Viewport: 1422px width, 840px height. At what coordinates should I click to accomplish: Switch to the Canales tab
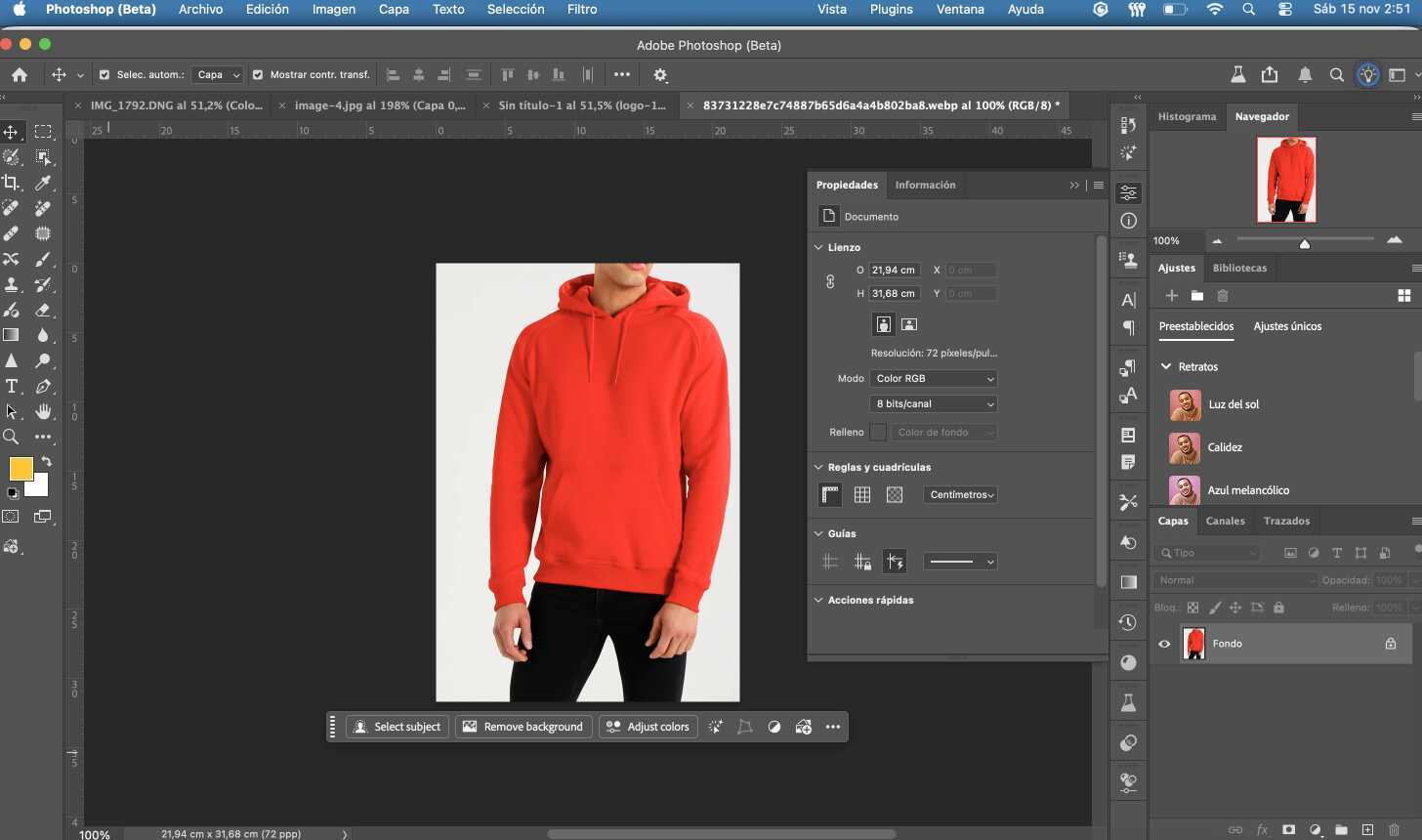[x=1225, y=521]
